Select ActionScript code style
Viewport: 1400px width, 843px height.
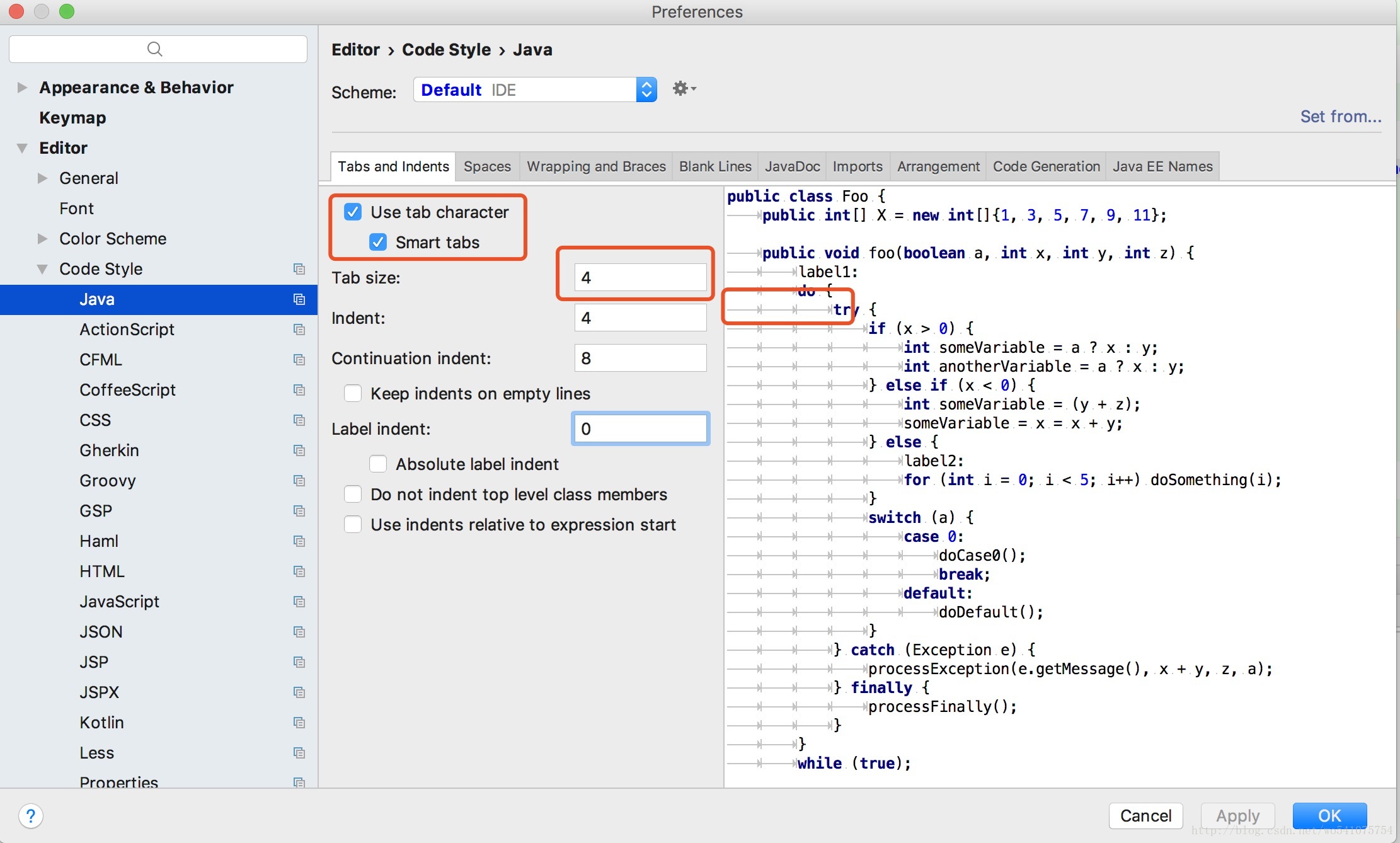pos(127,330)
